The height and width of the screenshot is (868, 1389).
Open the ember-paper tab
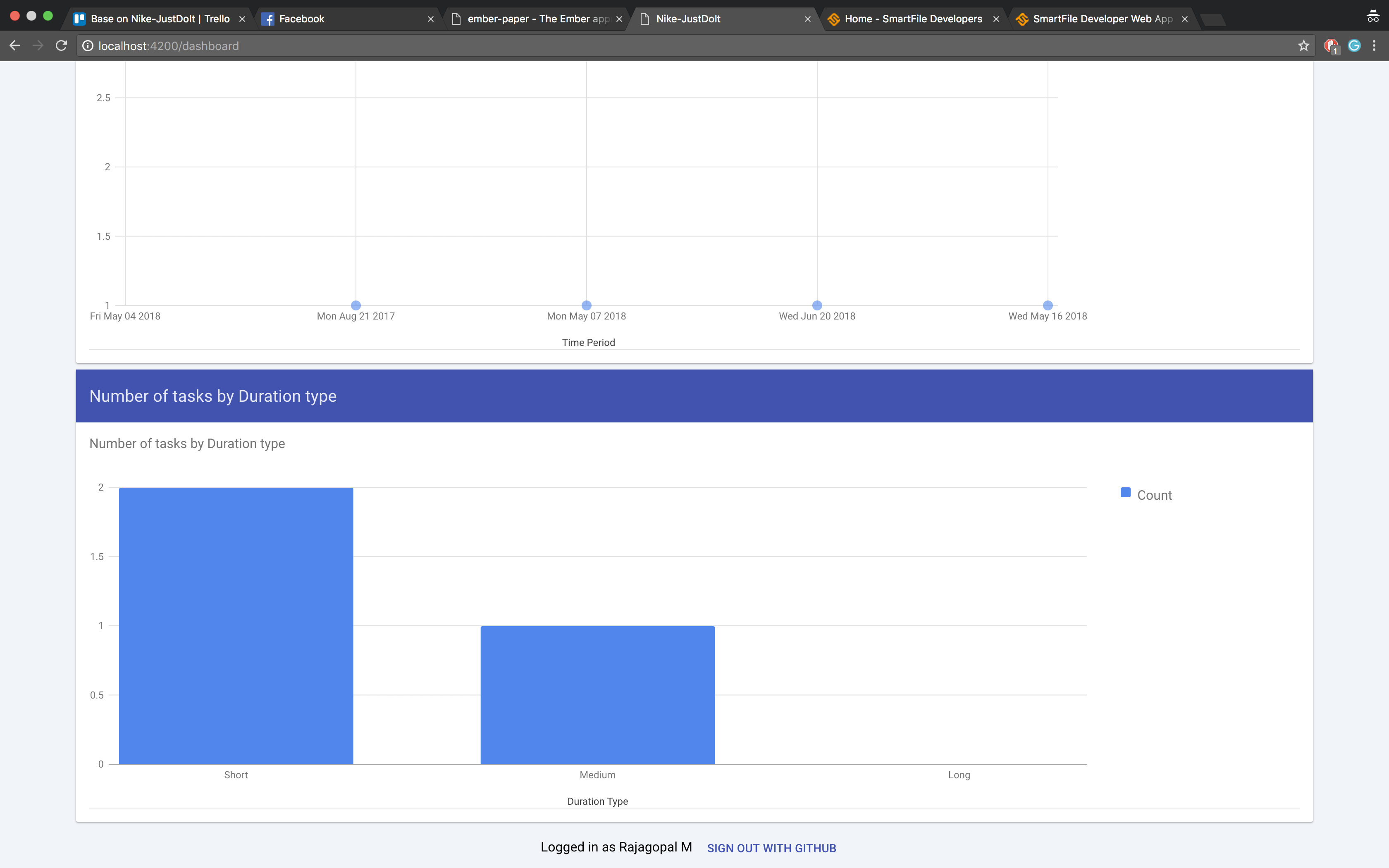(x=537, y=19)
